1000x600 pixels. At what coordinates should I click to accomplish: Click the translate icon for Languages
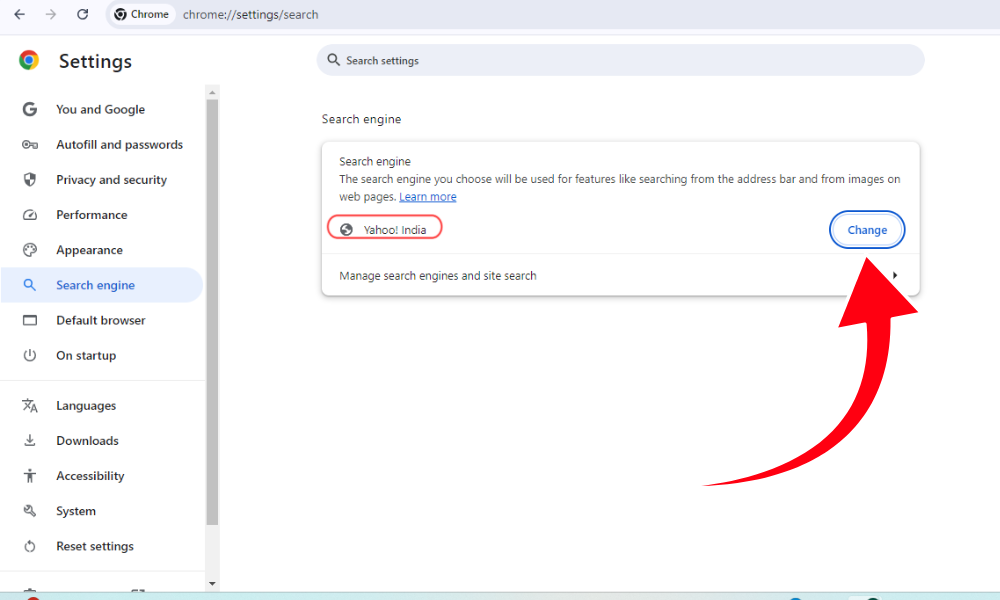(x=30, y=406)
